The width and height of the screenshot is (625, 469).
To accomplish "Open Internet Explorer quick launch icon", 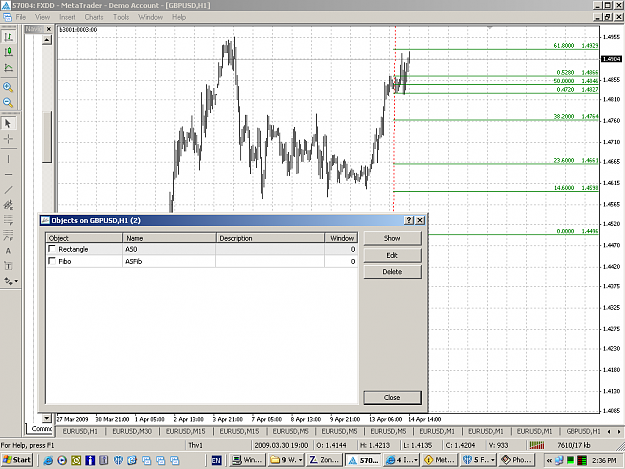I will point(48,460).
